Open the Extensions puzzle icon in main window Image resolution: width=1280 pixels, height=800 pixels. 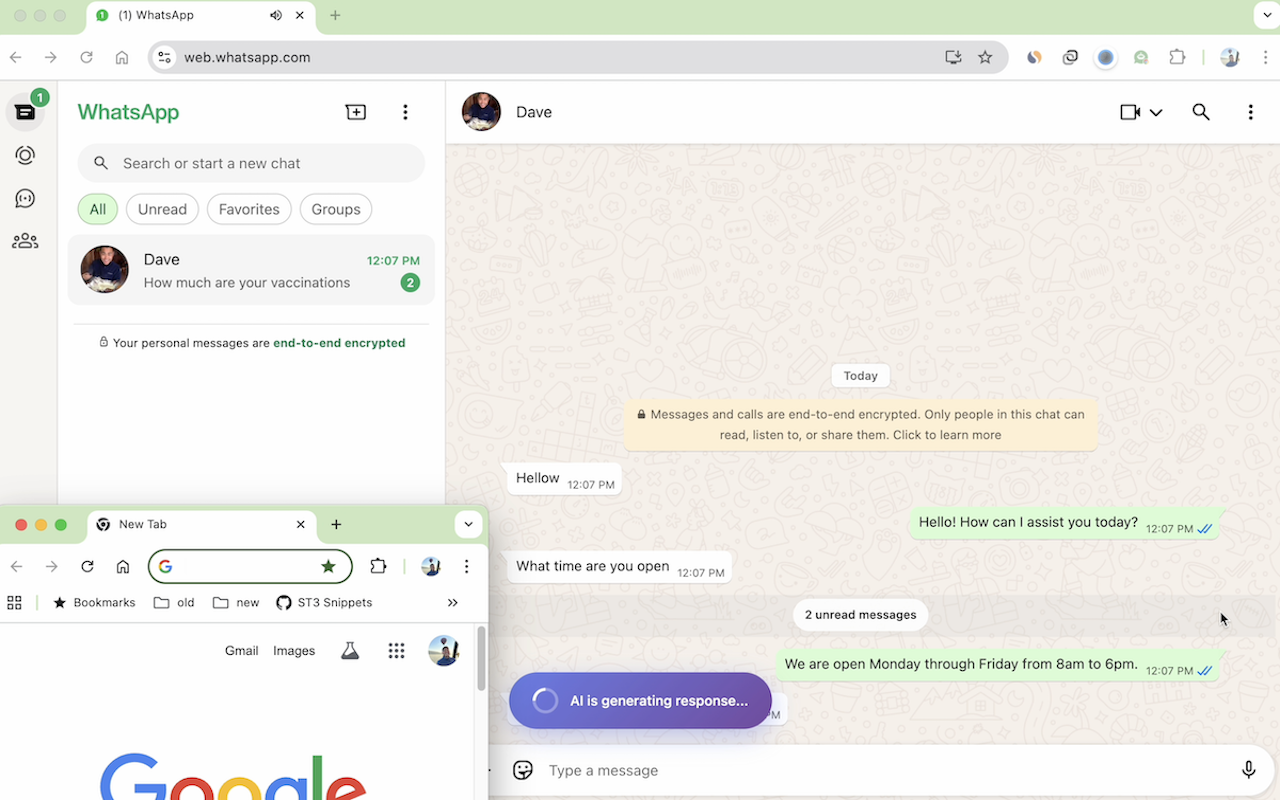point(1178,57)
